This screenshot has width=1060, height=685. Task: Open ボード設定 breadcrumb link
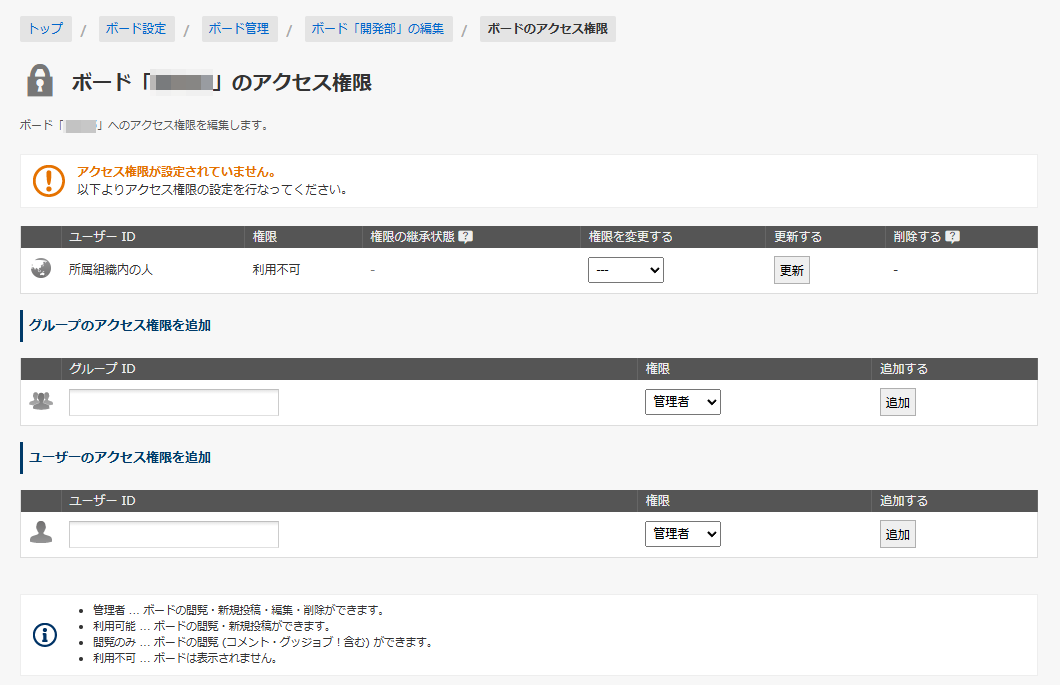point(137,28)
